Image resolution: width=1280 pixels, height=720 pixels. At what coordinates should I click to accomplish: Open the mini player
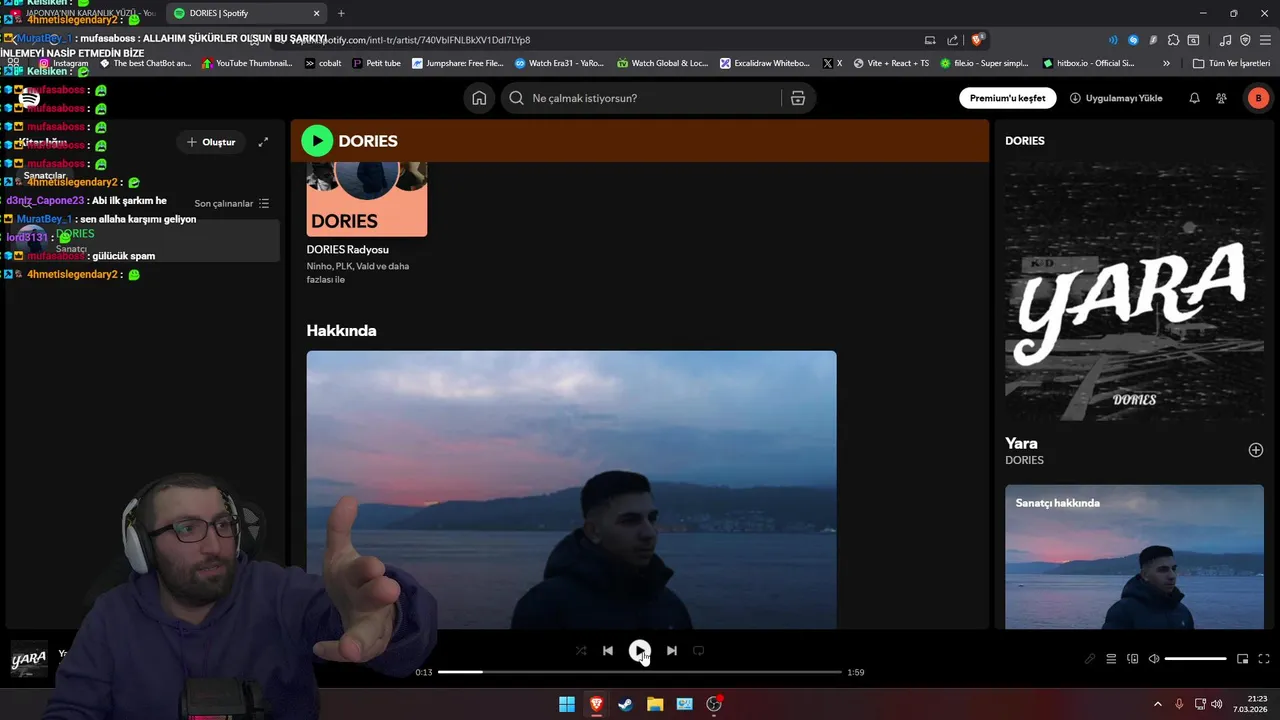1243,659
